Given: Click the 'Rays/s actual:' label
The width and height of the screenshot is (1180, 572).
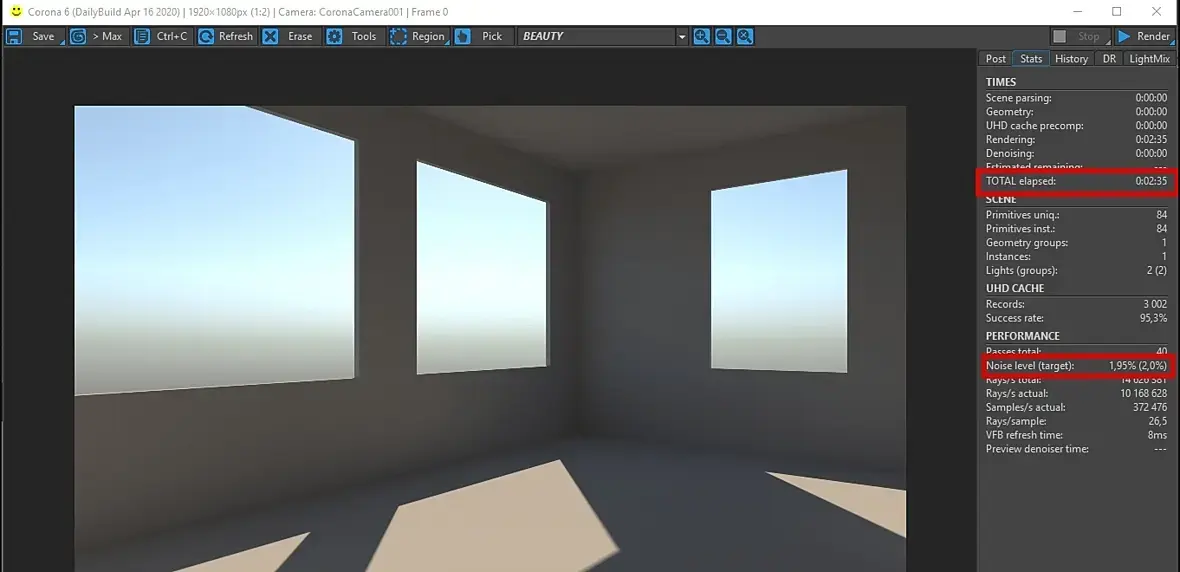Looking at the screenshot, I should 1017,393.
